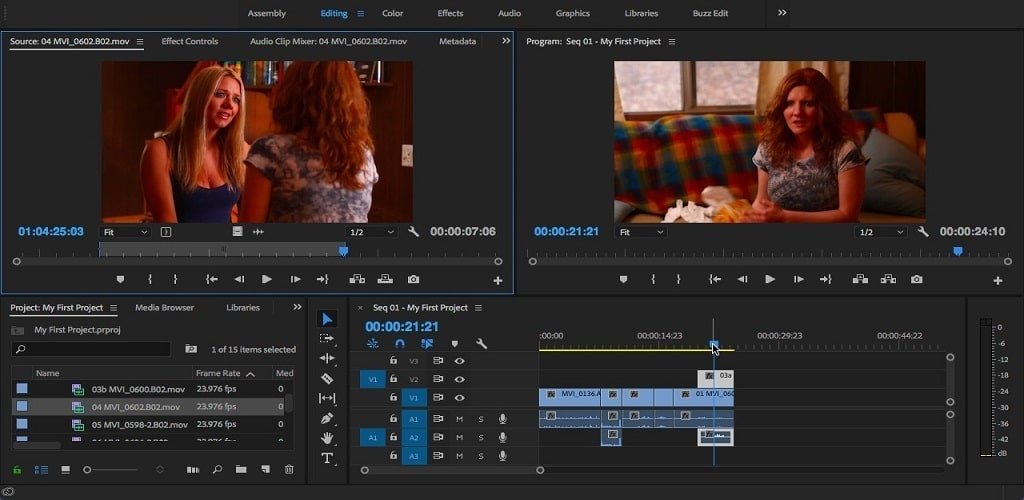Mute audio track A1

click(459, 419)
